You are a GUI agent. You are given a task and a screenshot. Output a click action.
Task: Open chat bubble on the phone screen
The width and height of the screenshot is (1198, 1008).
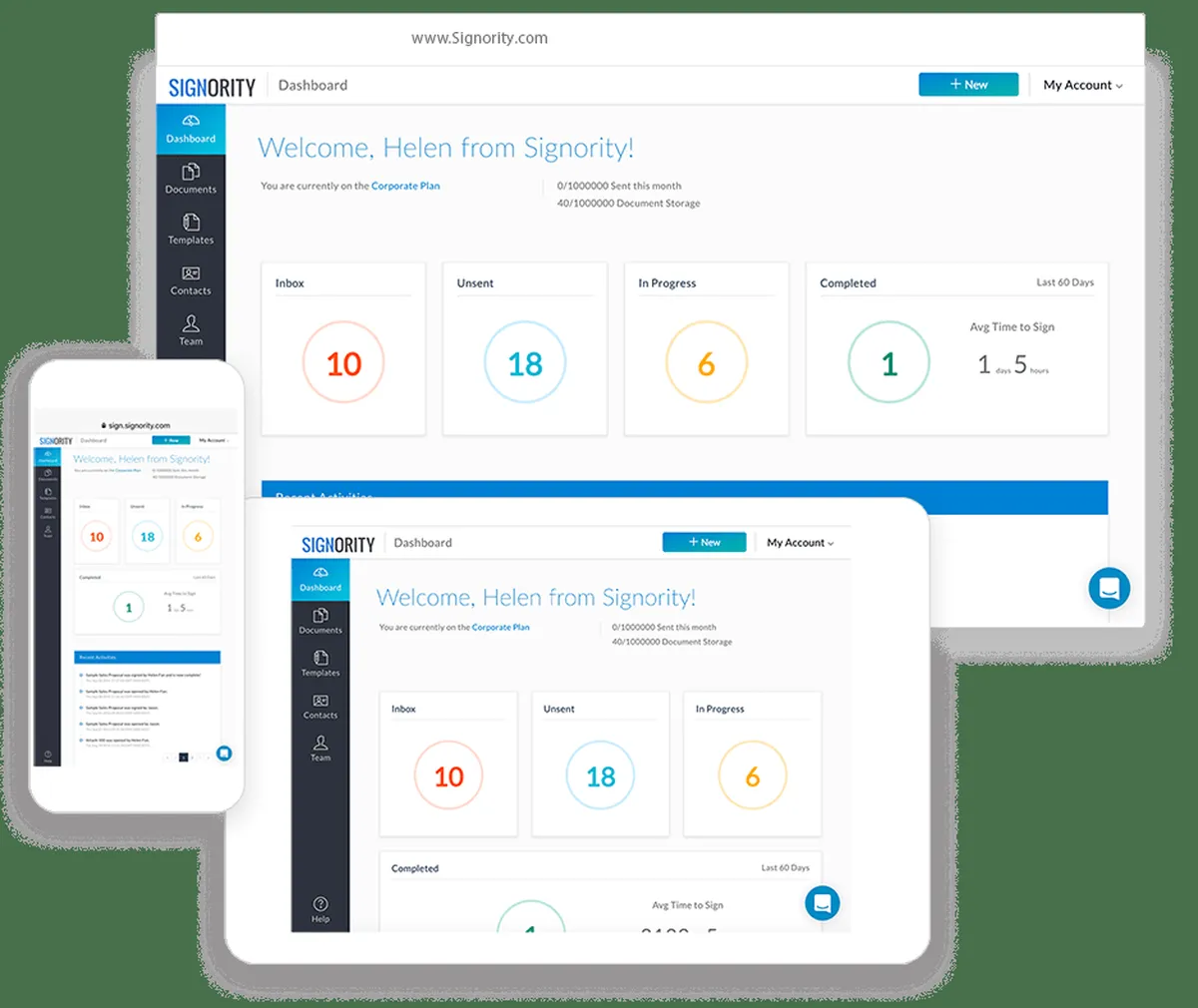tap(225, 754)
